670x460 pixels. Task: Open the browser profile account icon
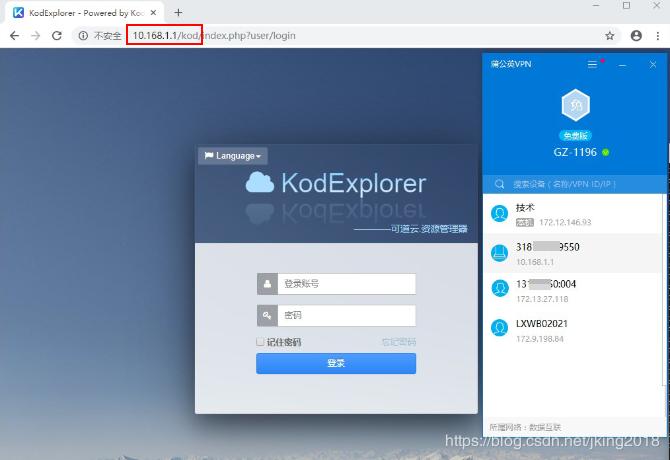[x=636, y=35]
